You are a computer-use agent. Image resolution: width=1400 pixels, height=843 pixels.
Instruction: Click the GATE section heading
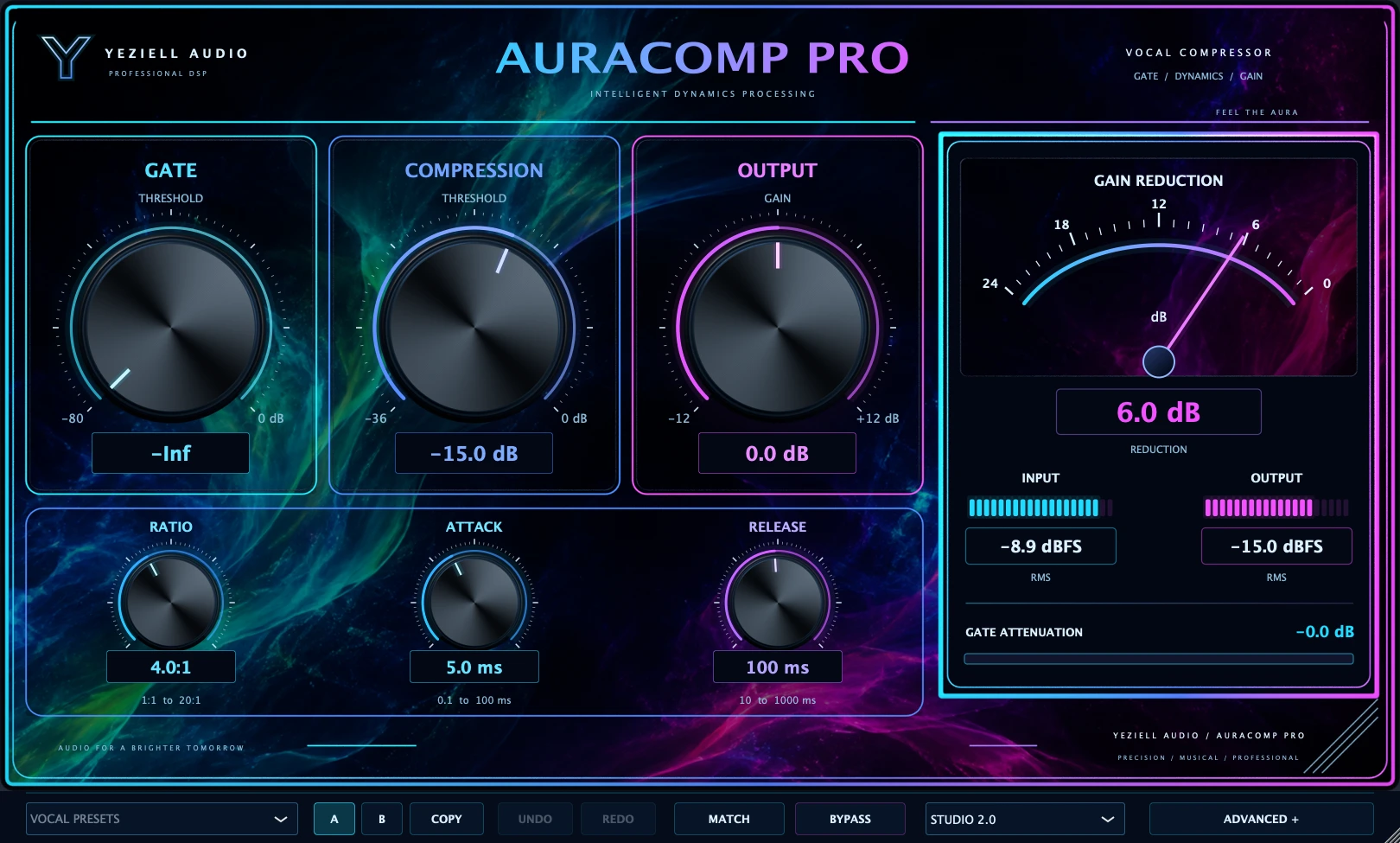pyautogui.click(x=171, y=170)
